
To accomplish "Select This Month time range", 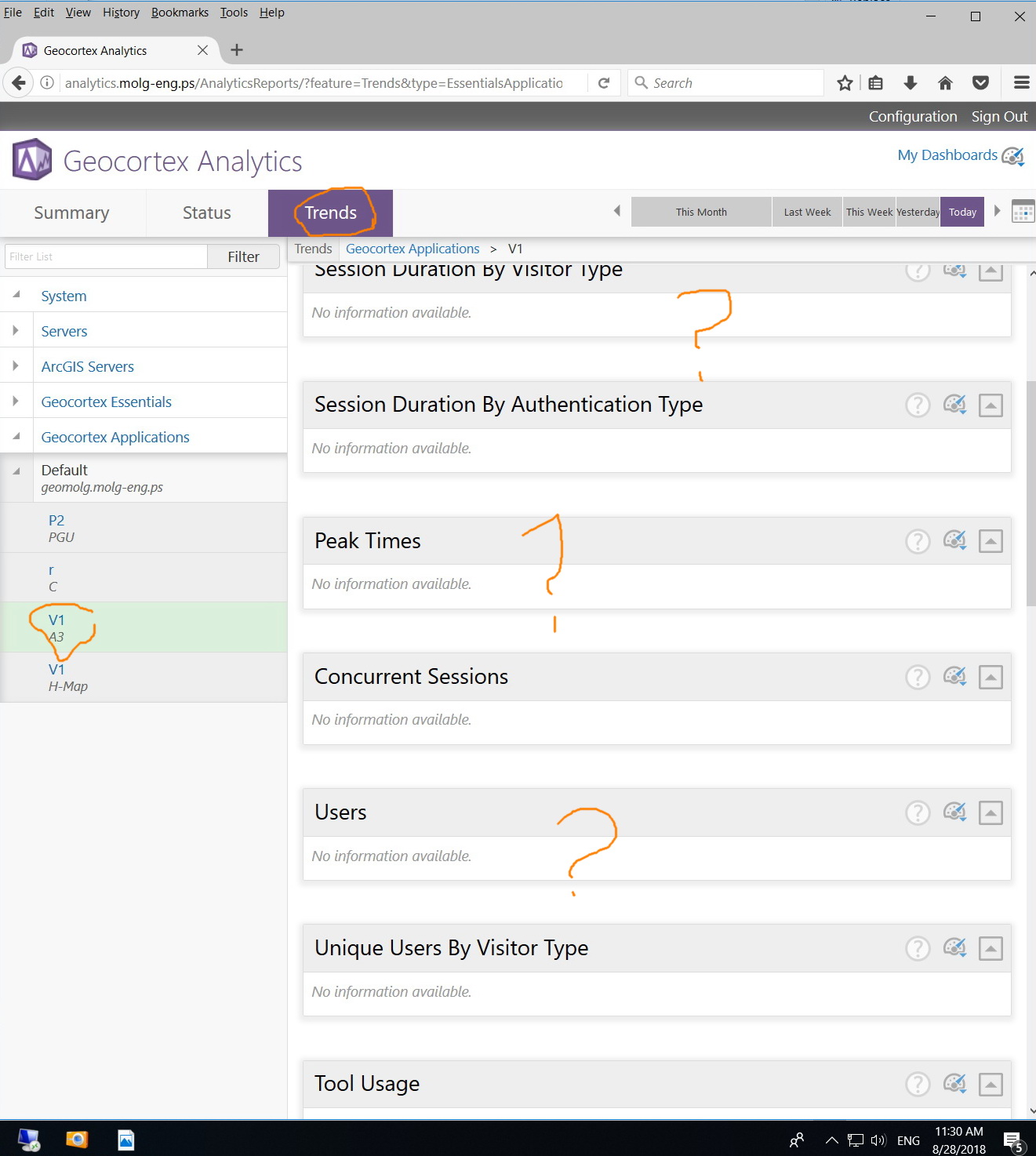I will [x=701, y=212].
